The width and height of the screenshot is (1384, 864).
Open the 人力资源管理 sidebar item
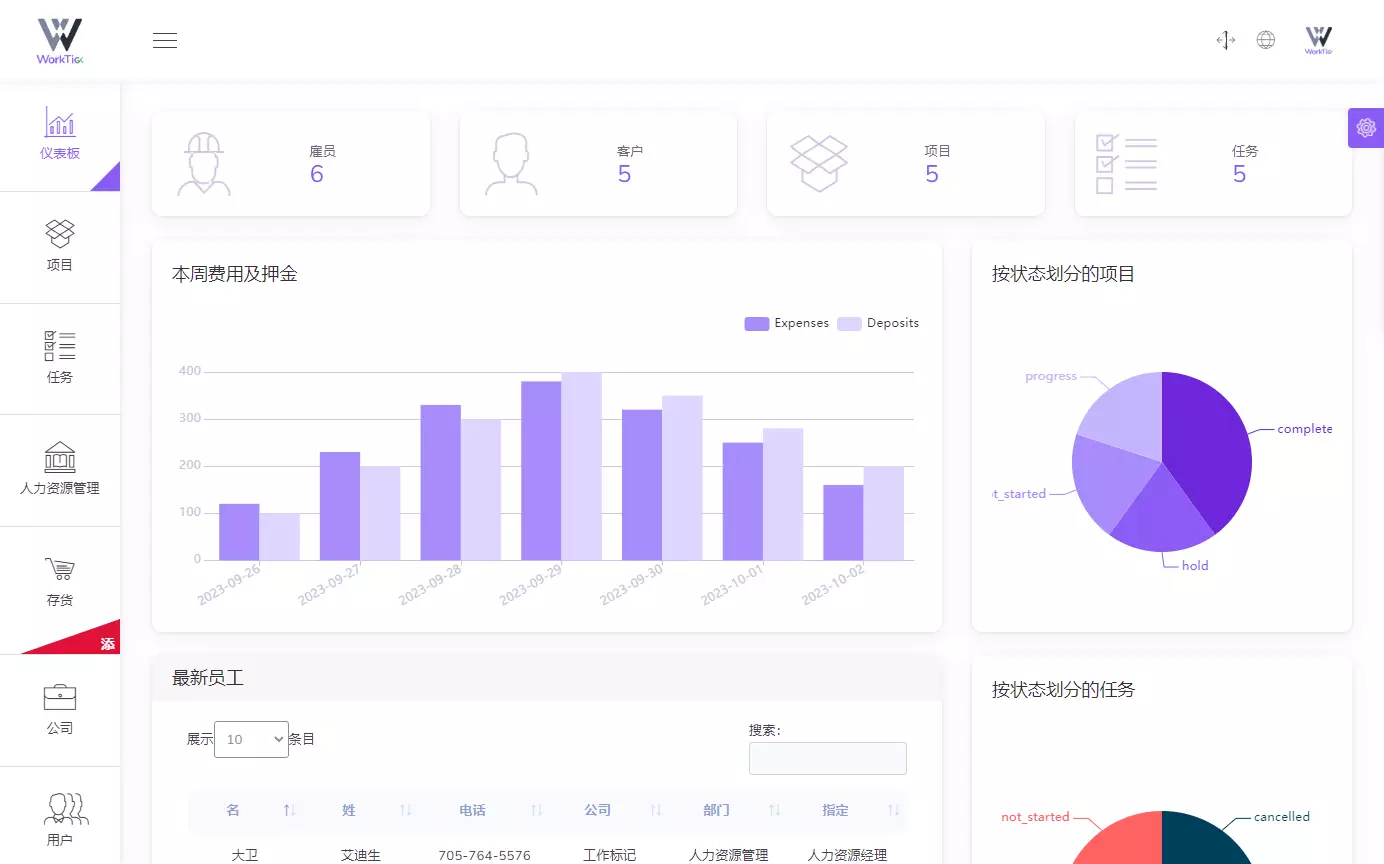tap(60, 470)
